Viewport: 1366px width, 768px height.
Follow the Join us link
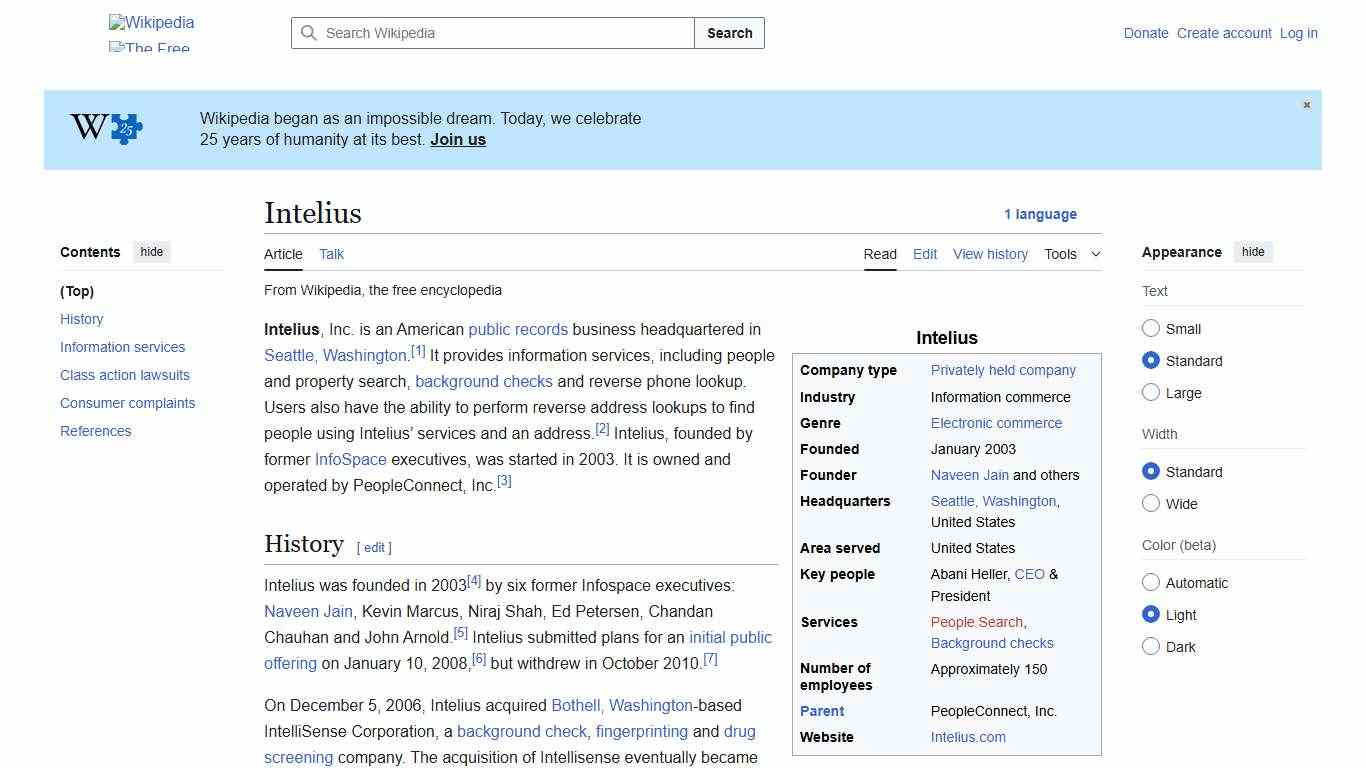[457, 139]
